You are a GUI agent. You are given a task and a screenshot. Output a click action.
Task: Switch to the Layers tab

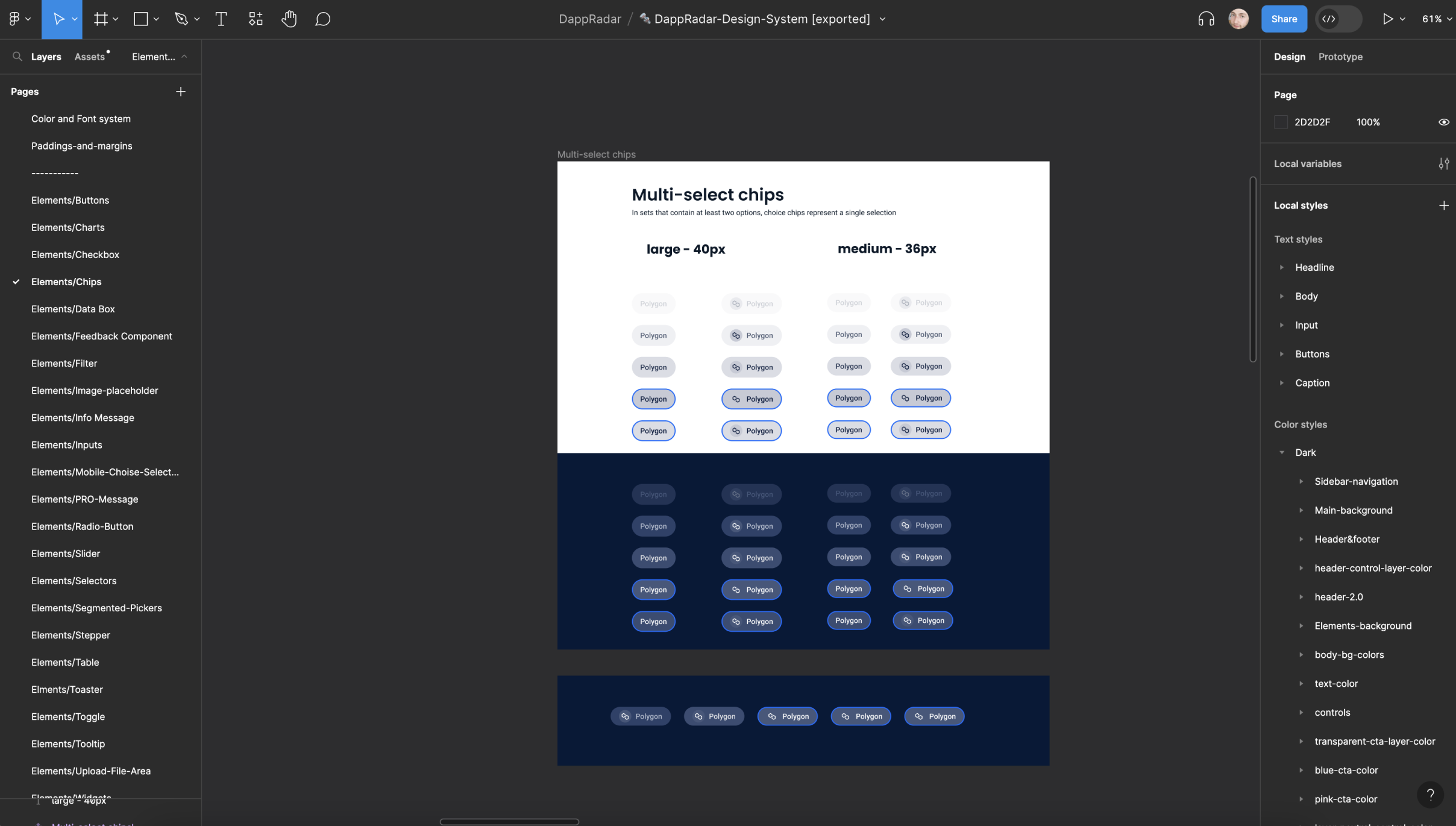coord(46,57)
